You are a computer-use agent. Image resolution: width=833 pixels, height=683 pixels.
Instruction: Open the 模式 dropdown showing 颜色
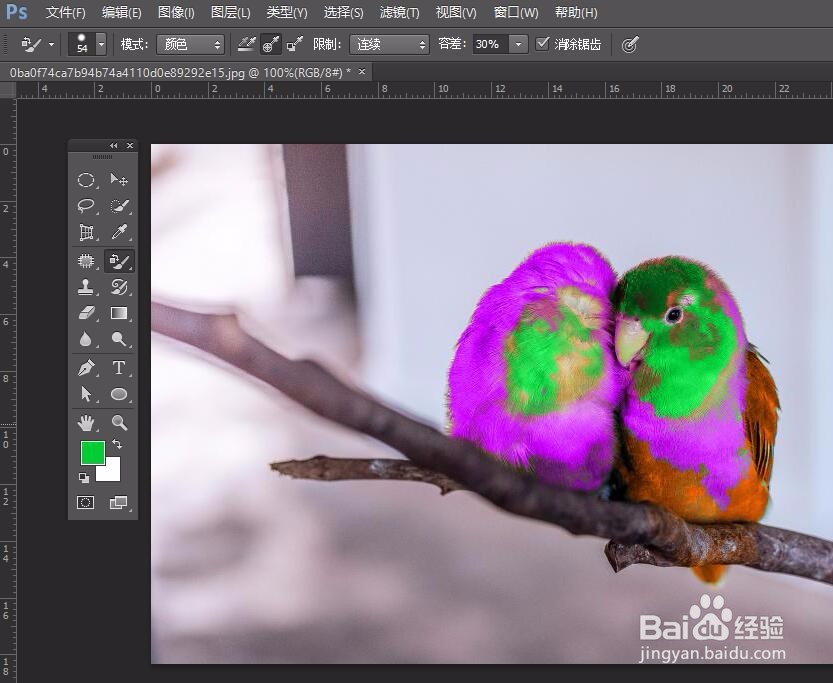click(190, 45)
